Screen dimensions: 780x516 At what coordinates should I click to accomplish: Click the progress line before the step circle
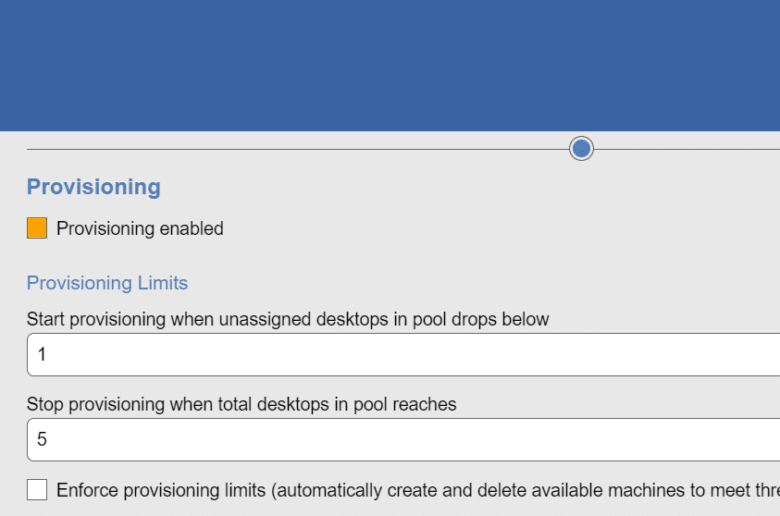tap(297, 149)
